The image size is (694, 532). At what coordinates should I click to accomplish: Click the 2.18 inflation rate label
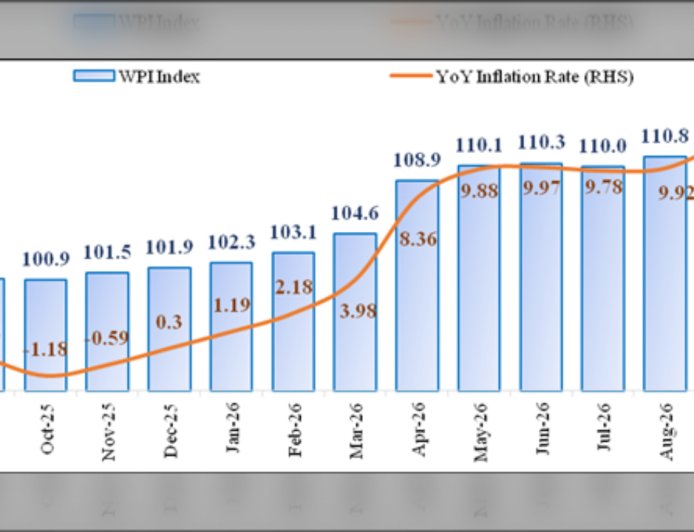pos(293,287)
